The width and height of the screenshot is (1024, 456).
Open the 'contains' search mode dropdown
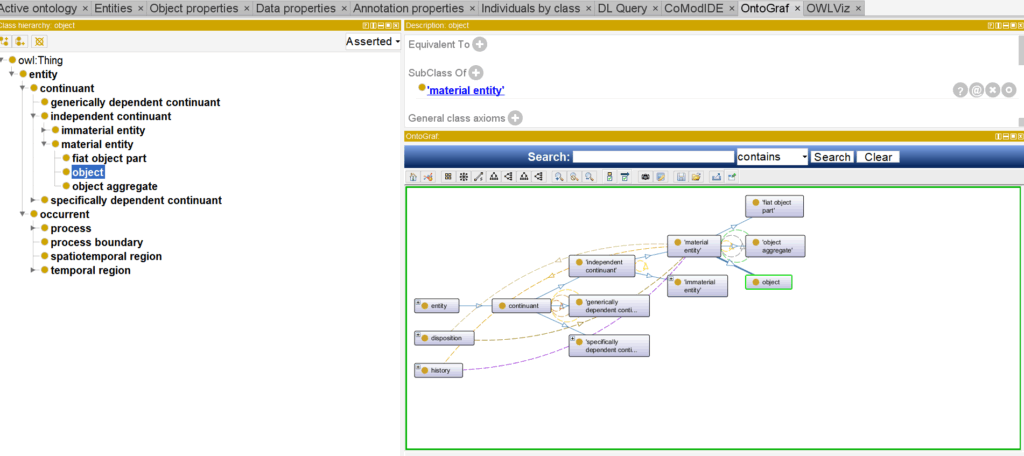771,157
